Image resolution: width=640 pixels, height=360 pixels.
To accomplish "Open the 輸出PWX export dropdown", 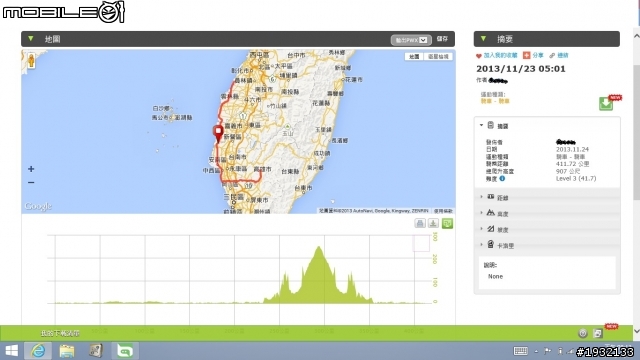I will coord(411,40).
